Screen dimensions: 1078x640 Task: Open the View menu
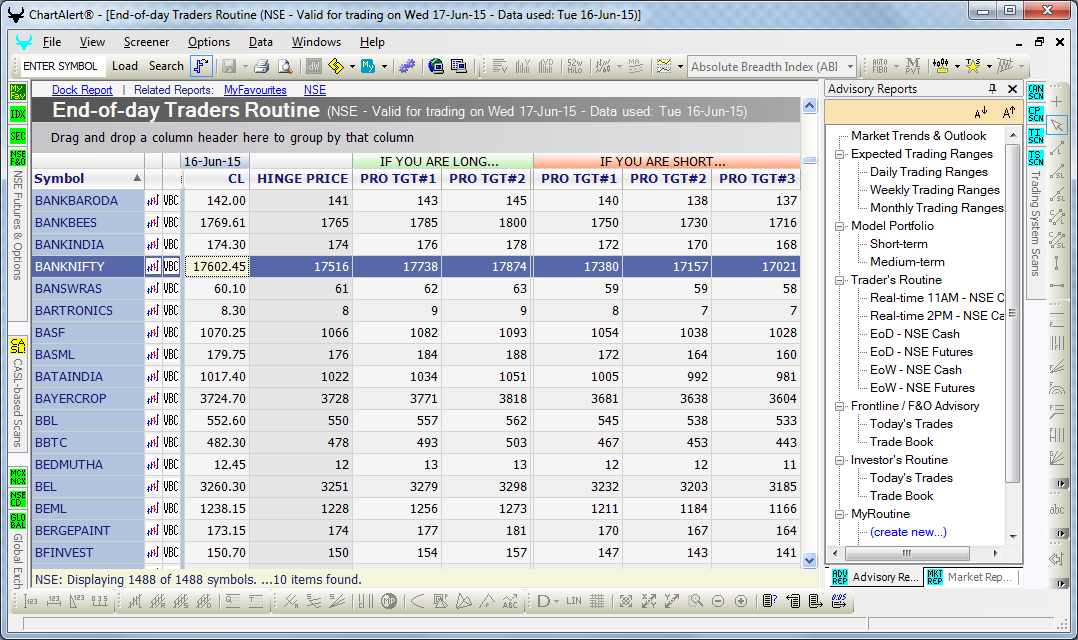(92, 42)
